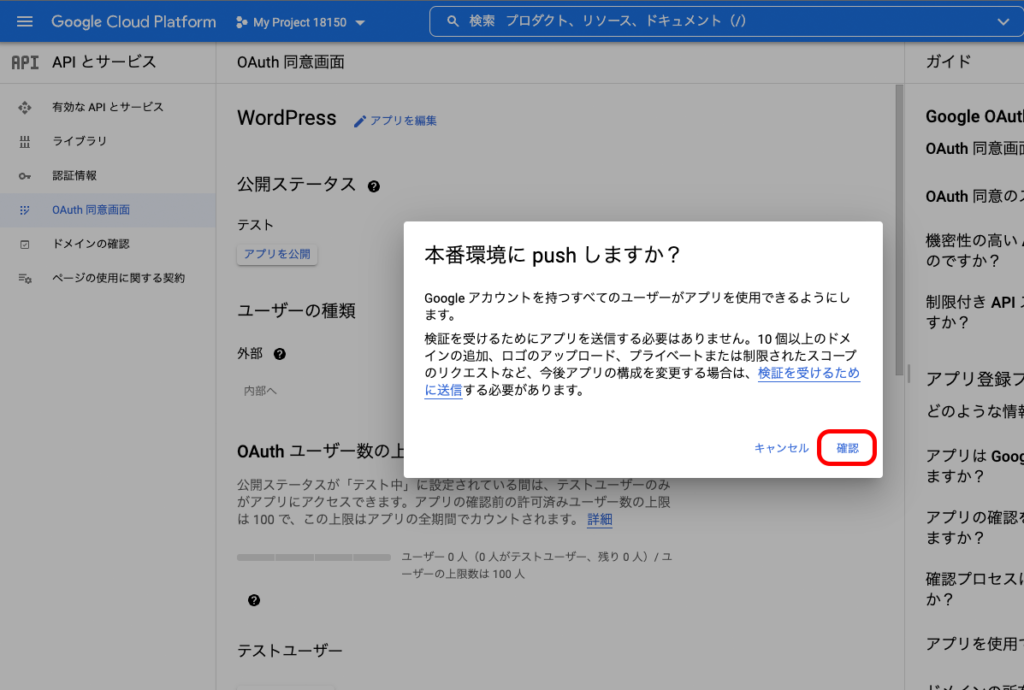Click the project selector icon

tap(241, 22)
